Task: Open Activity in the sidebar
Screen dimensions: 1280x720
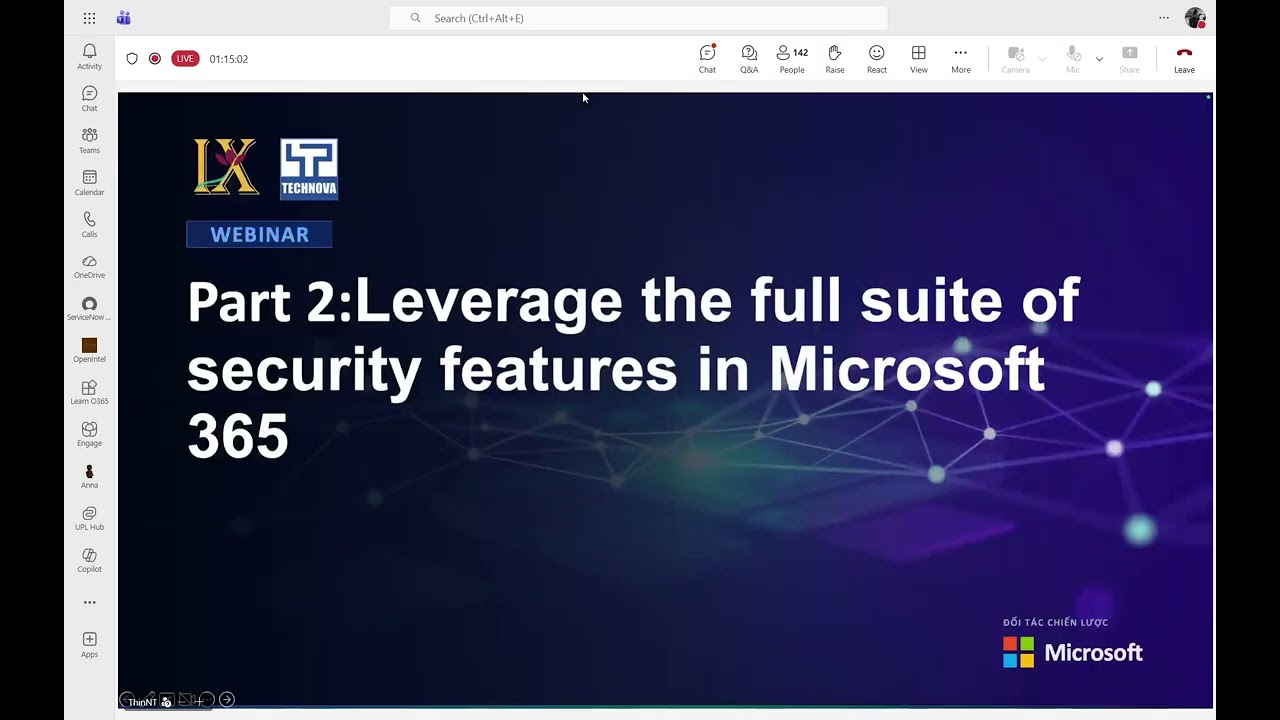Action: tap(90, 57)
